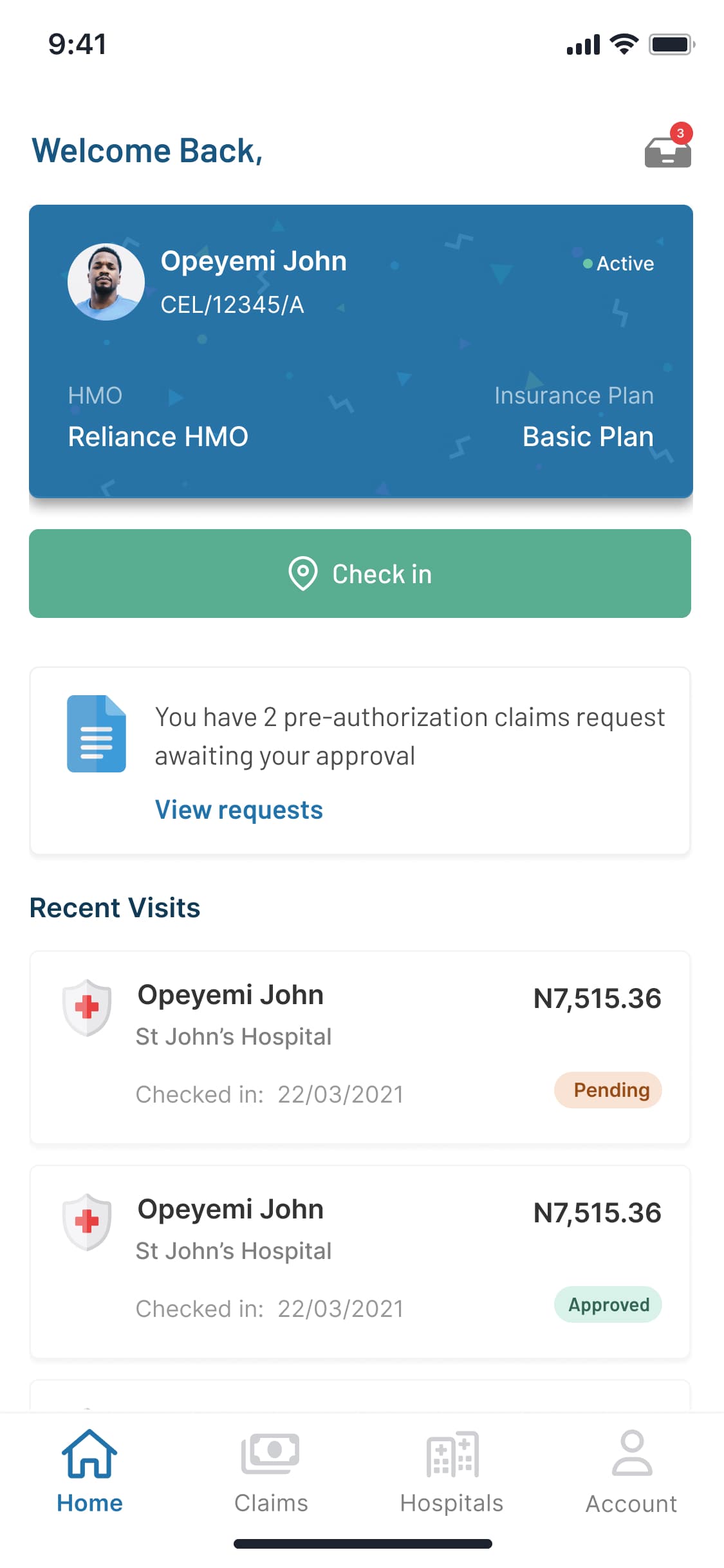The width and height of the screenshot is (724, 1568).
Task: Tap Opeyemi John's profile photo
Action: pos(106,282)
